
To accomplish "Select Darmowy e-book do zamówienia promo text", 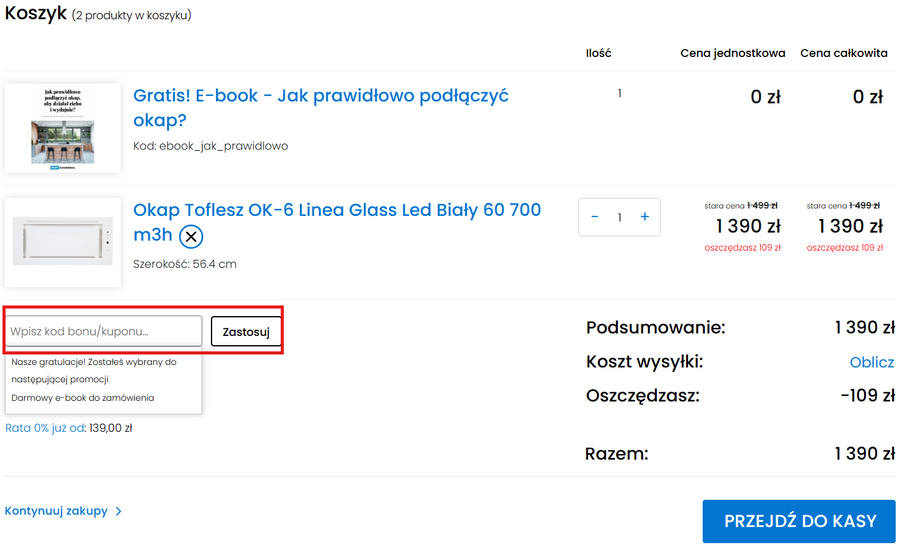I will [x=83, y=398].
